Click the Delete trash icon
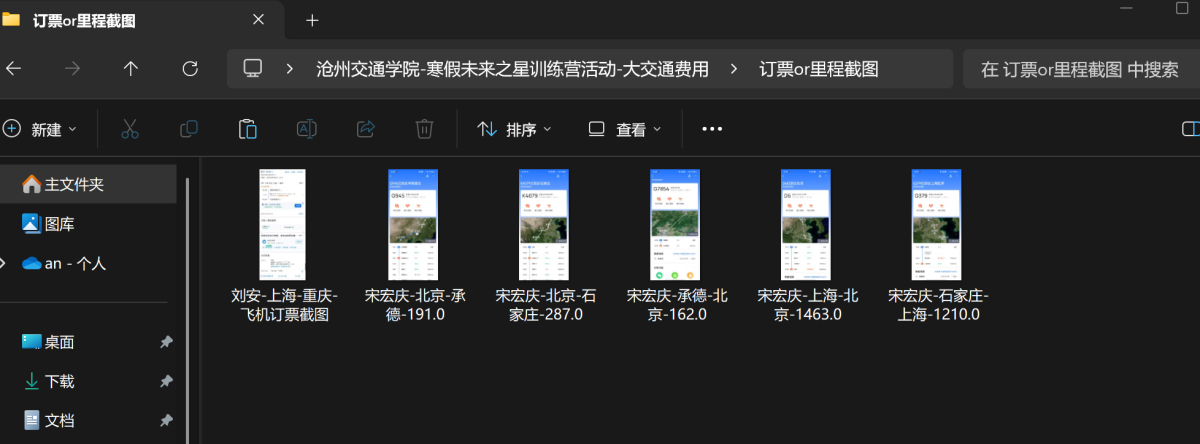1200x444 pixels. tap(424, 129)
